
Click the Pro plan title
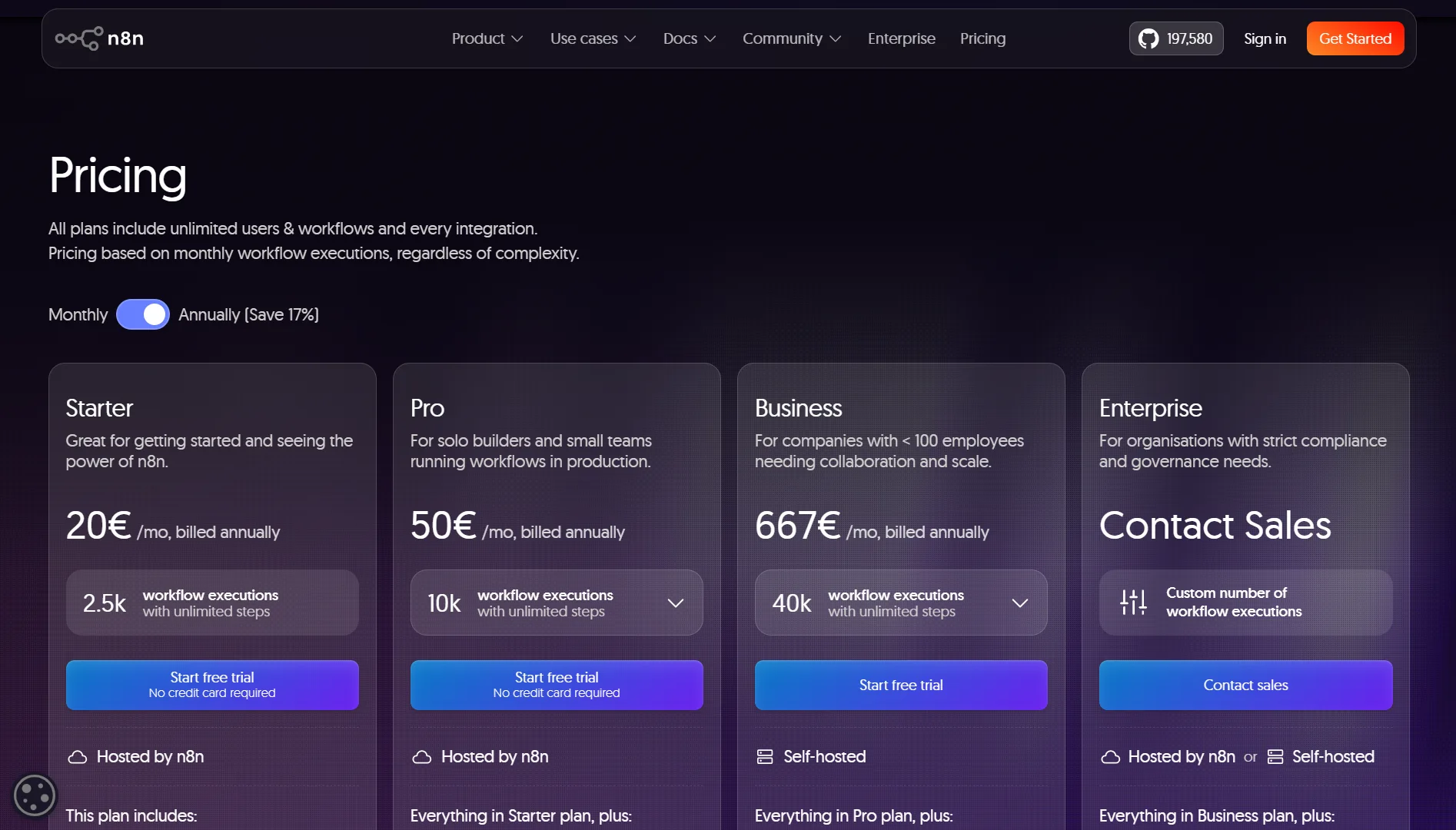pyautogui.click(x=427, y=408)
